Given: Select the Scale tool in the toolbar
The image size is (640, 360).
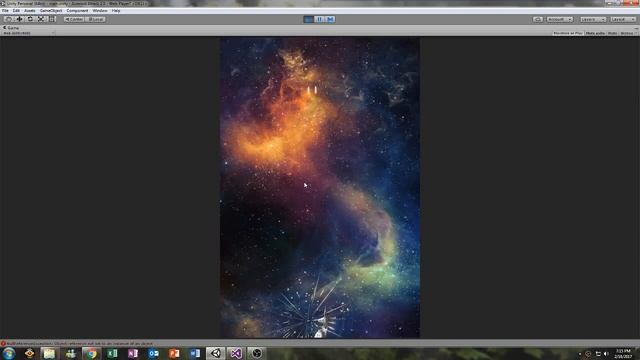Looking at the screenshot, I should click(x=41, y=19).
